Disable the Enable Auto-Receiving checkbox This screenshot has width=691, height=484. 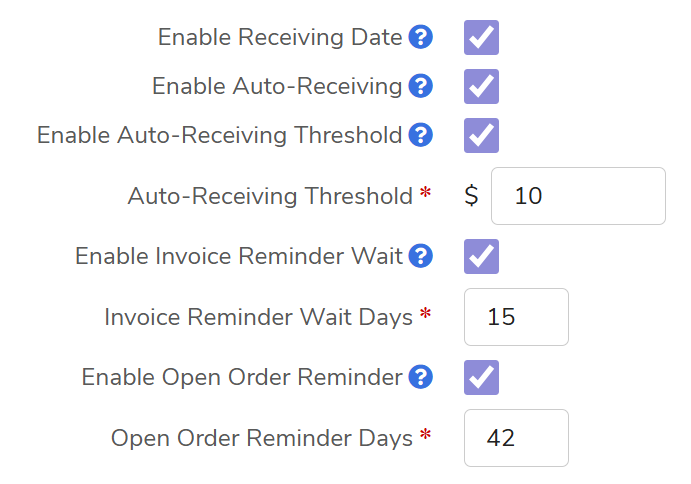pos(481,87)
